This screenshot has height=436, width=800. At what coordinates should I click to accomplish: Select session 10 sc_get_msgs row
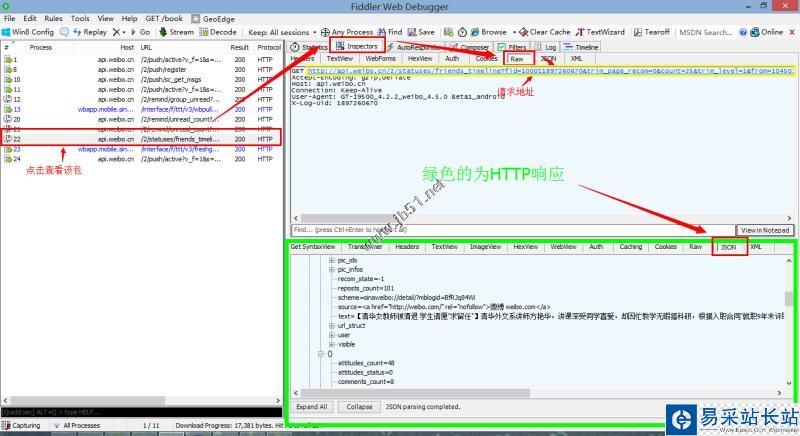[x=141, y=79]
